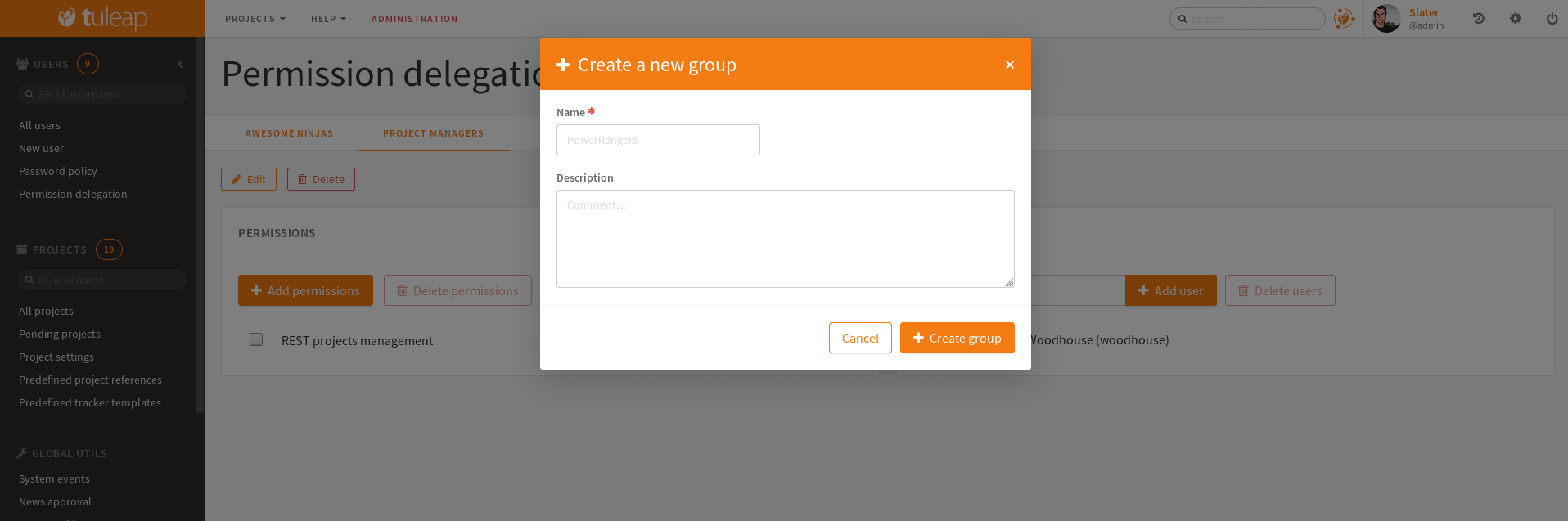Image resolution: width=1568 pixels, height=521 pixels.
Task: Open the settings gear icon
Action: coord(1515,19)
